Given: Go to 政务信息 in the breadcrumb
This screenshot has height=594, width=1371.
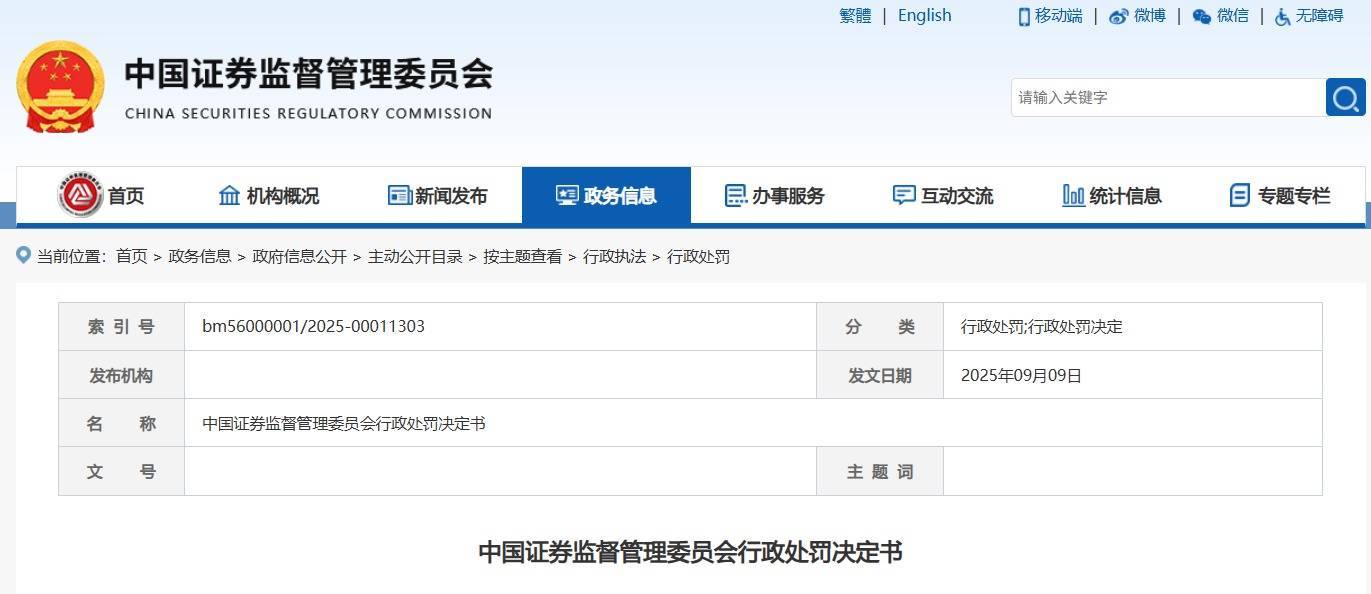Looking at the screenshot, I should click(200, 257).
